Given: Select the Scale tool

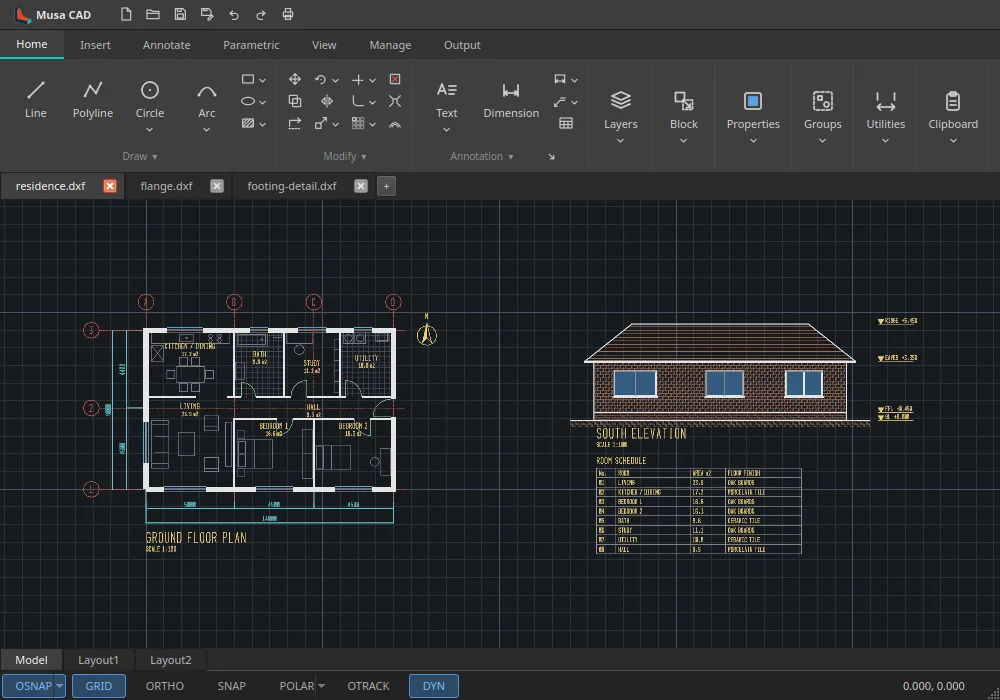Looking at the screenshot, I should (x=321, y=123).
